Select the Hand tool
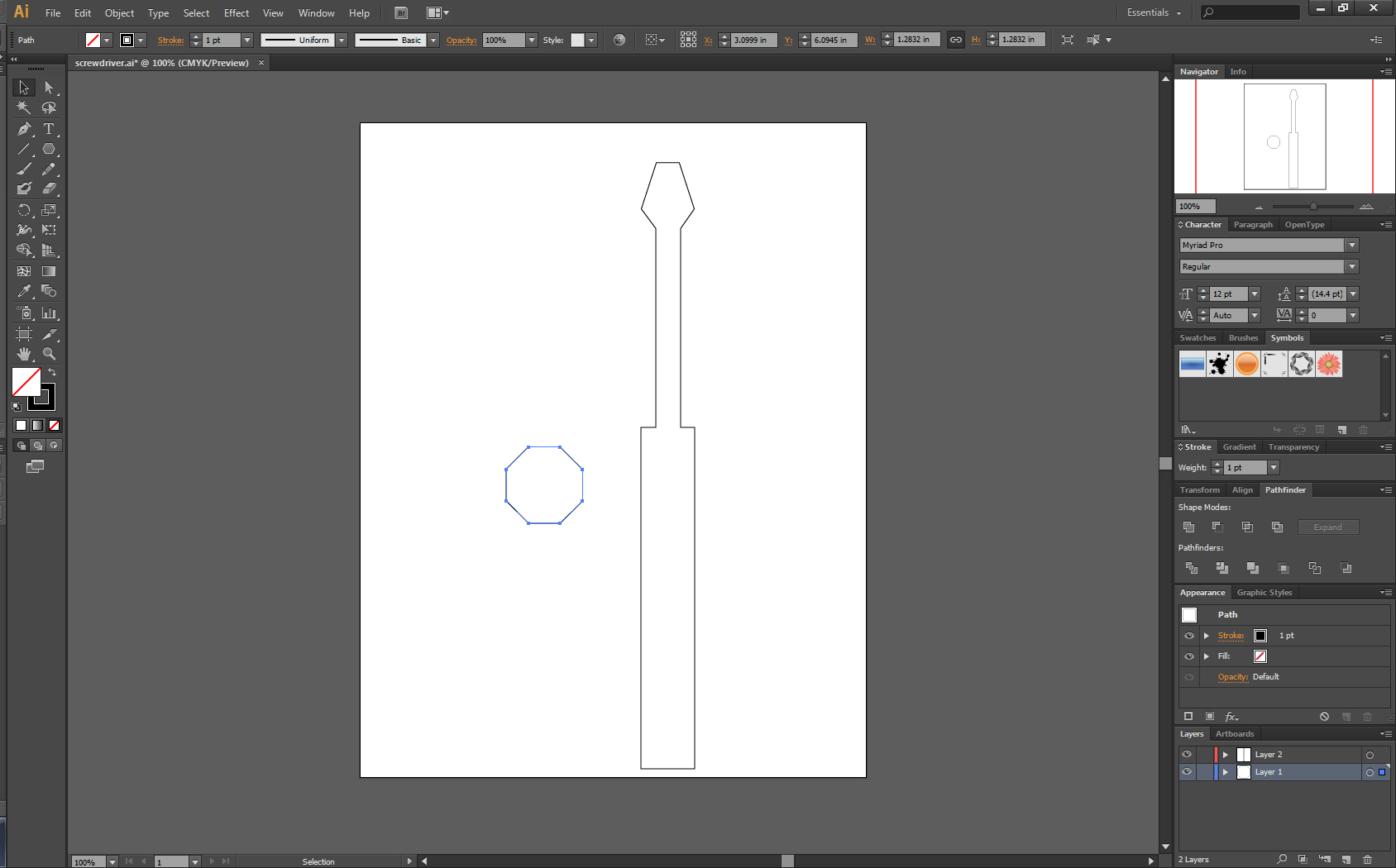This screenshot has height=868, width=1396. pyautogui.click(x=24, y=354)
